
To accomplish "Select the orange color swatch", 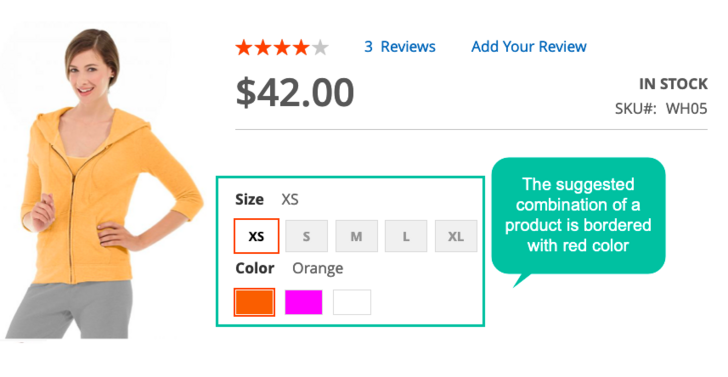I will 254,302.
